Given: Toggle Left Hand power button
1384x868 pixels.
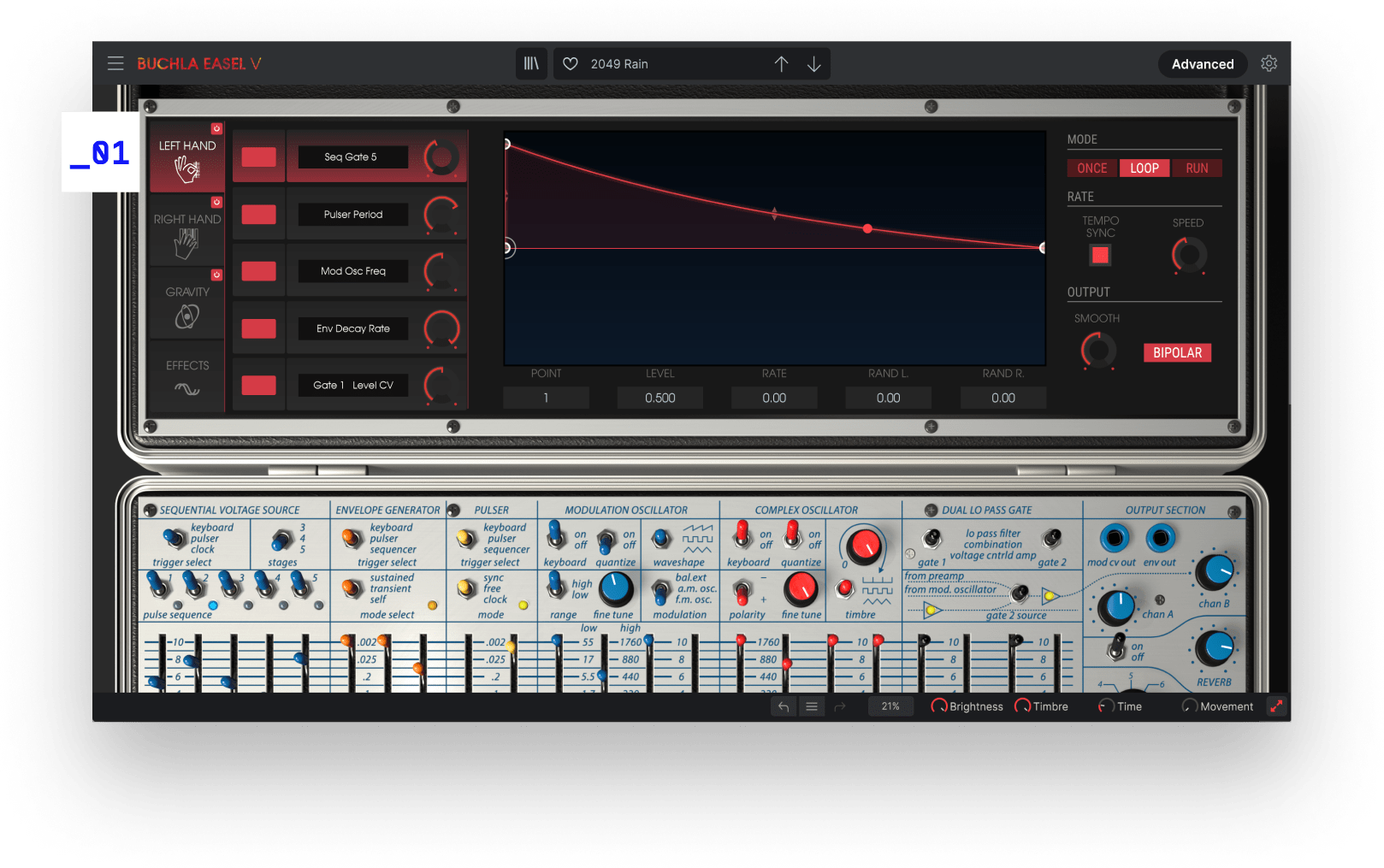Looking at the screenshot, I should tap(216, 129).
